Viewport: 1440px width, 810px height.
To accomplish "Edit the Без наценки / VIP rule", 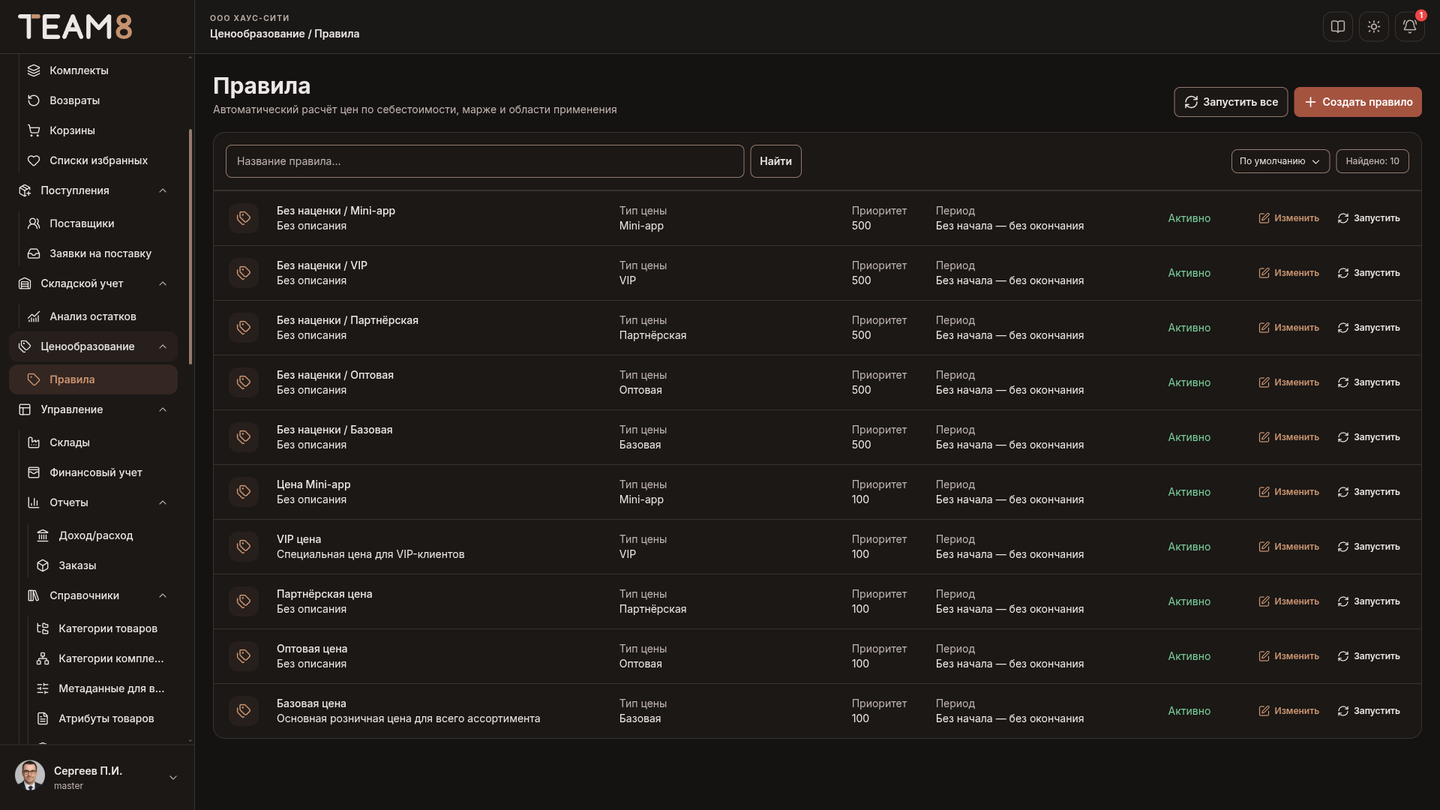I will pos(1289,273).
